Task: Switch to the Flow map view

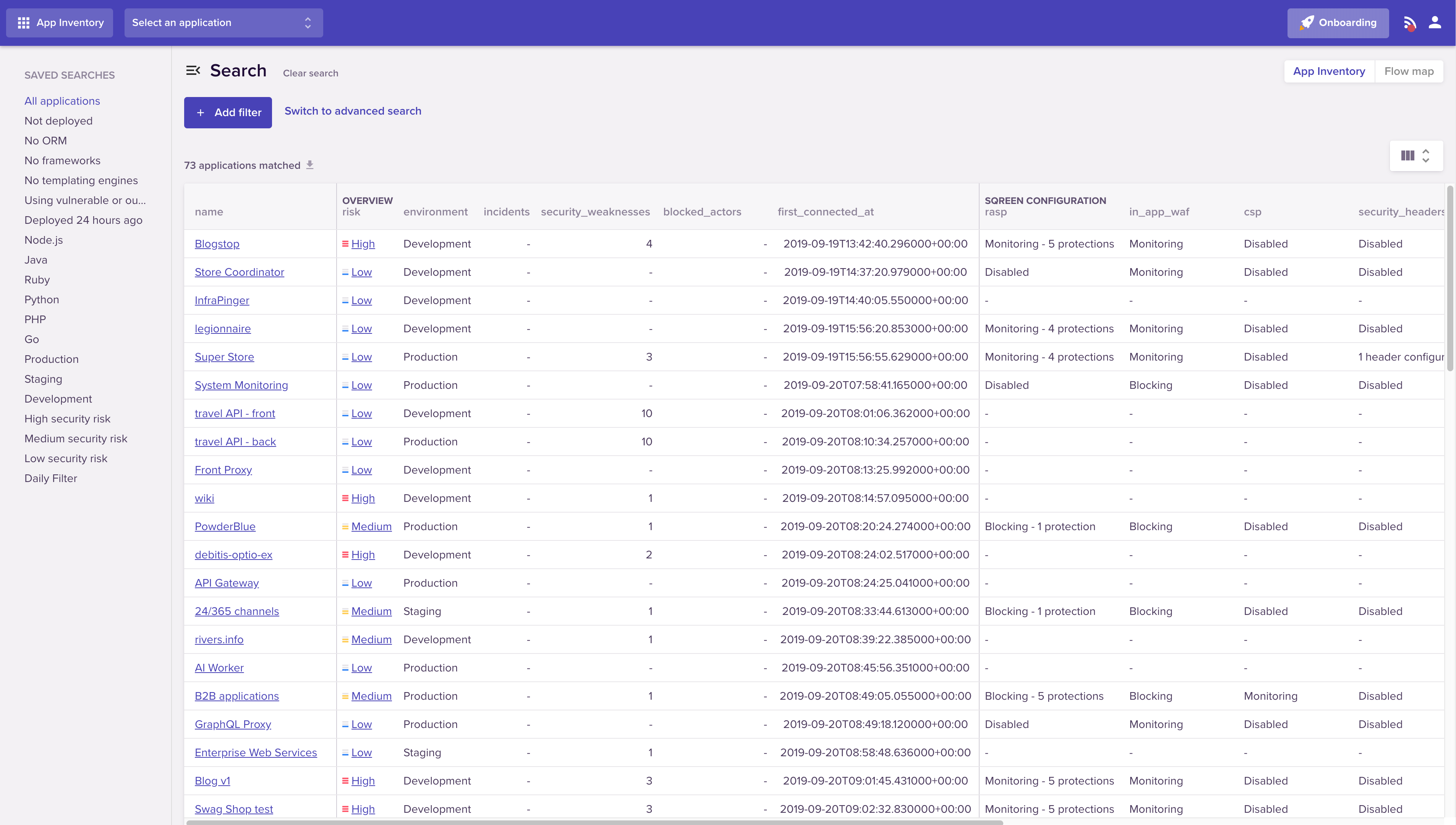Action: (x=1408, y=71)
